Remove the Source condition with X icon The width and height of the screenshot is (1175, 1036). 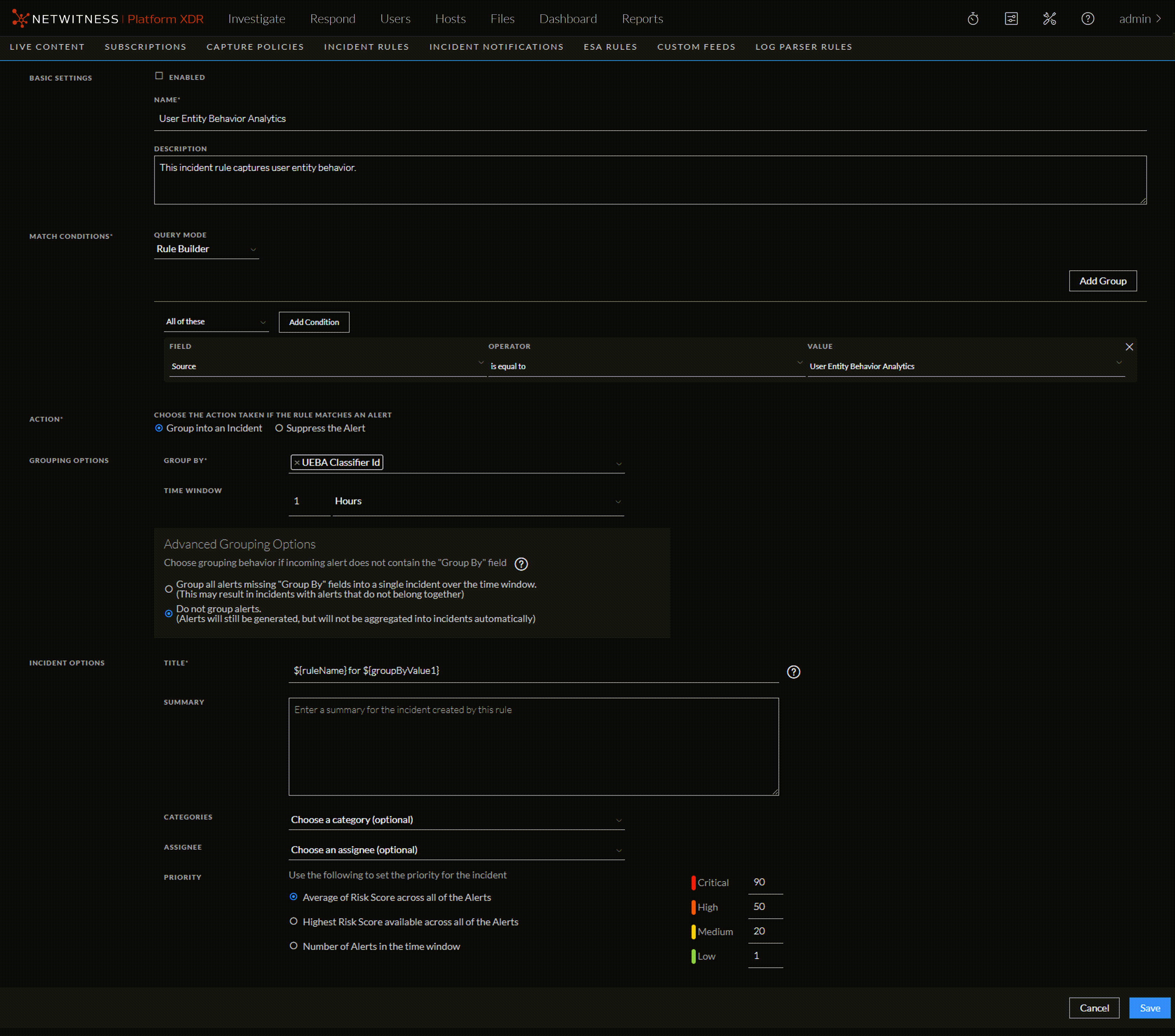1129,347
